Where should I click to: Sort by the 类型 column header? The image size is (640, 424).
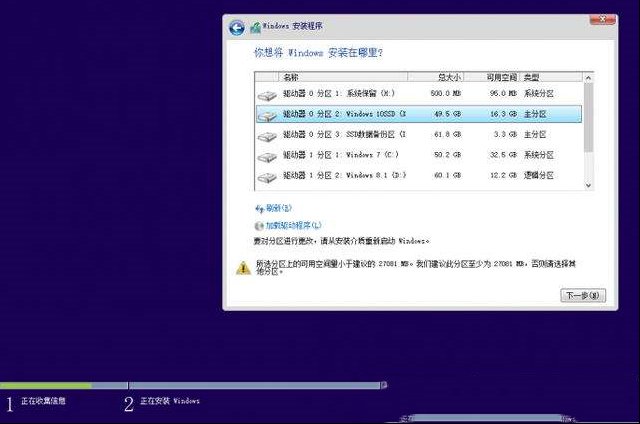click(x=551, y=77)
